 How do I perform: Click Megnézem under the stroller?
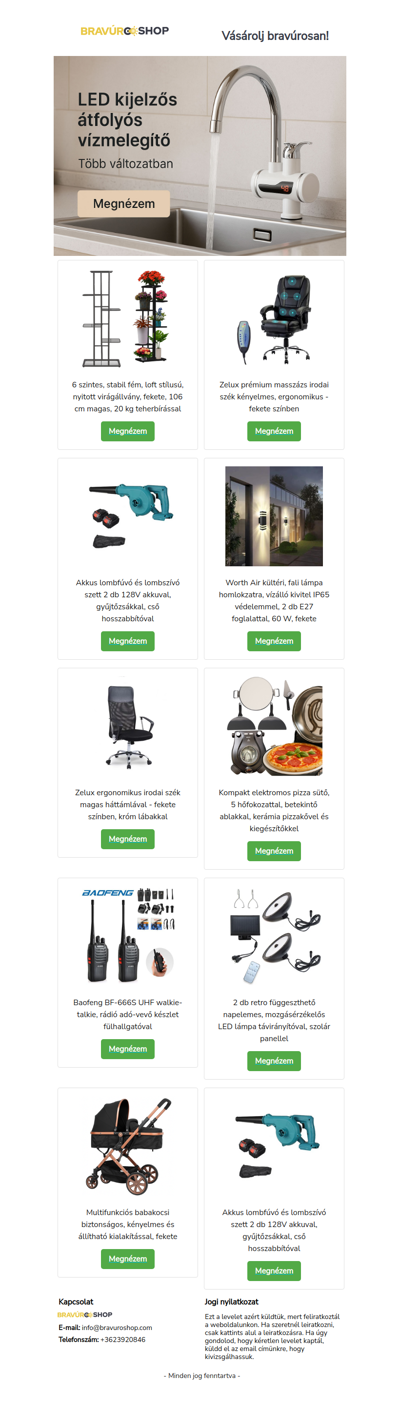tap(127, 1259)
